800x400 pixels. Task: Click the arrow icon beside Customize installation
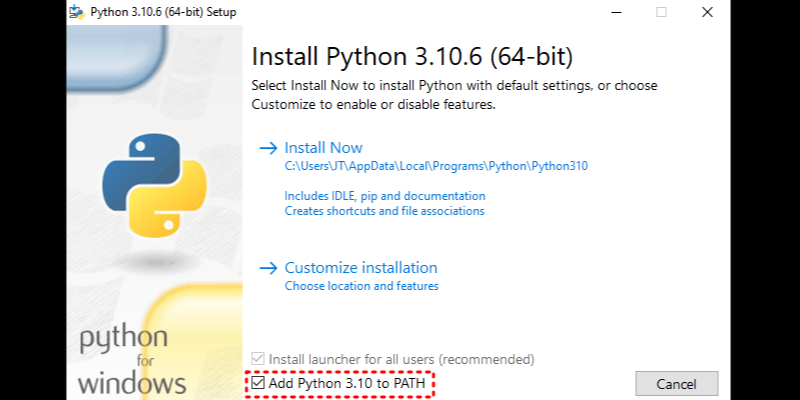267,268
